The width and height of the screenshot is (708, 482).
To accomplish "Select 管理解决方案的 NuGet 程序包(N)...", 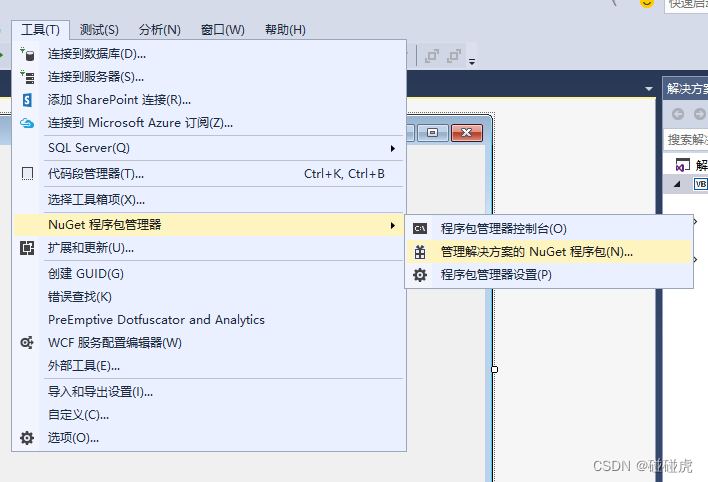I will tap(549, 252).
